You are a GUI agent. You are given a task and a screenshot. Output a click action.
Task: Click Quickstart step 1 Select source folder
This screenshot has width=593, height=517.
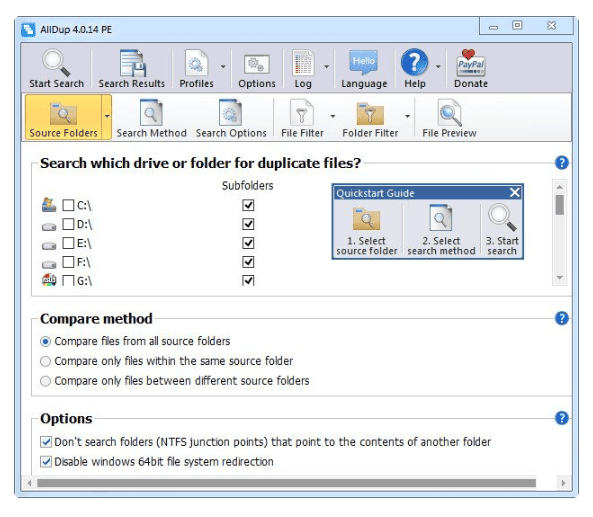(366, 230)
